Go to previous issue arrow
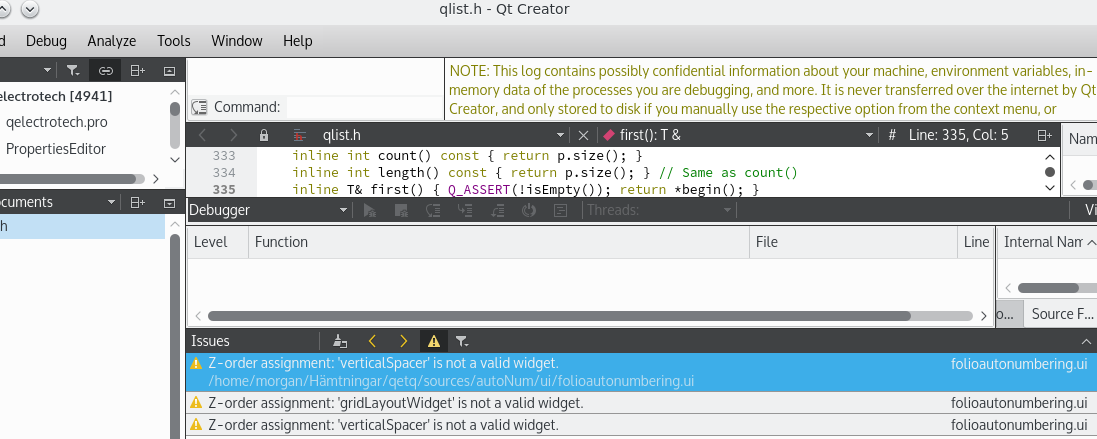Viewport: 1097px width, 439px height. coord(372,341)
